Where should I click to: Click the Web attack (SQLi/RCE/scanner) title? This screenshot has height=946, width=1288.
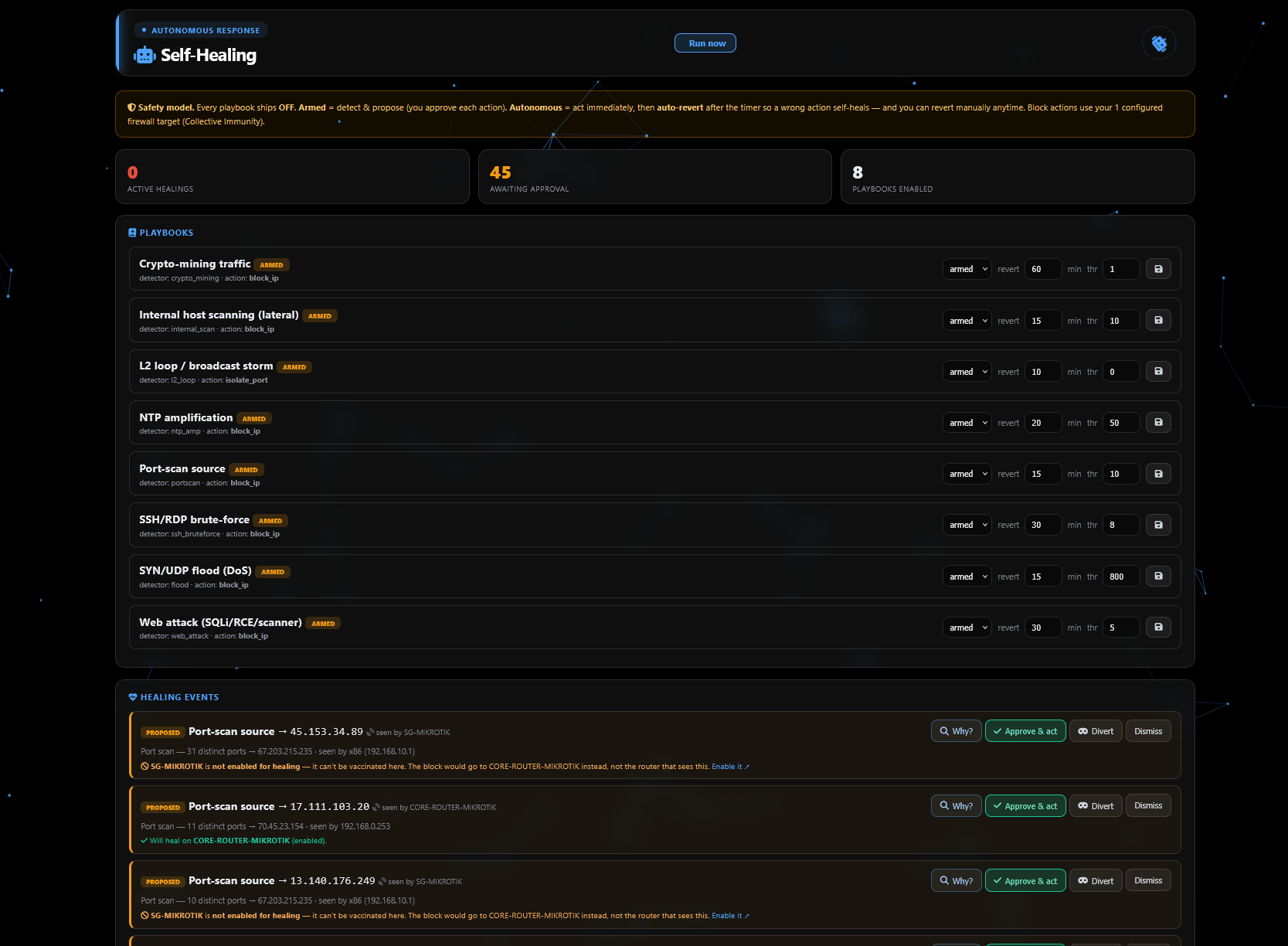click(x=220, y=622)
